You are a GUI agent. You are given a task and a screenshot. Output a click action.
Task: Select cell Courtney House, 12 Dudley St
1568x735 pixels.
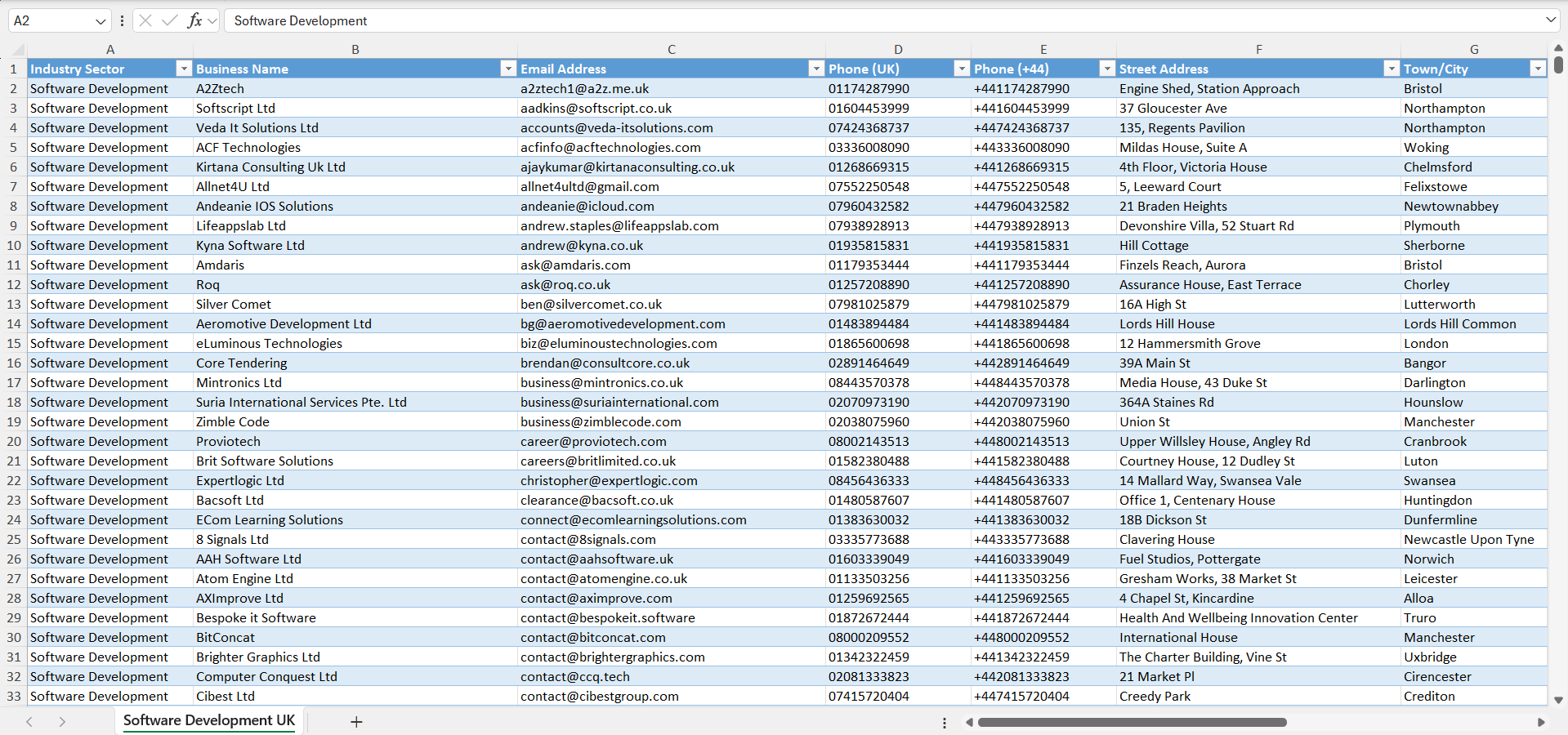(x=1258, y=461)
